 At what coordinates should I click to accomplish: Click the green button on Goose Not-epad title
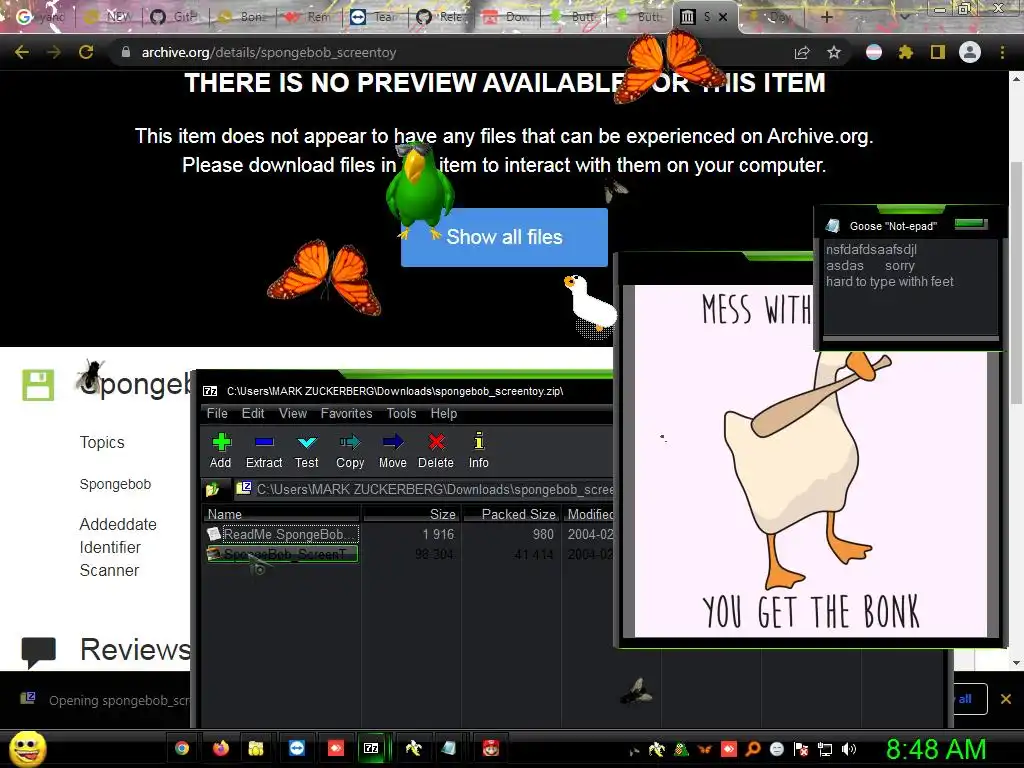coord(970,224)
